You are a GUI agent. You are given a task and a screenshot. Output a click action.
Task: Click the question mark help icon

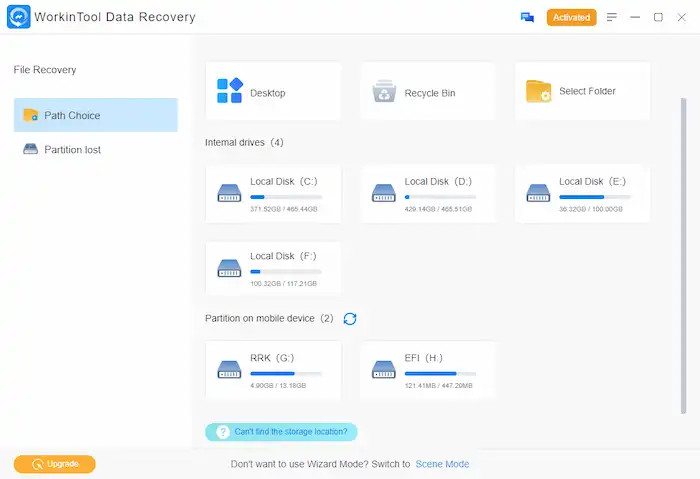coord(222,432)
